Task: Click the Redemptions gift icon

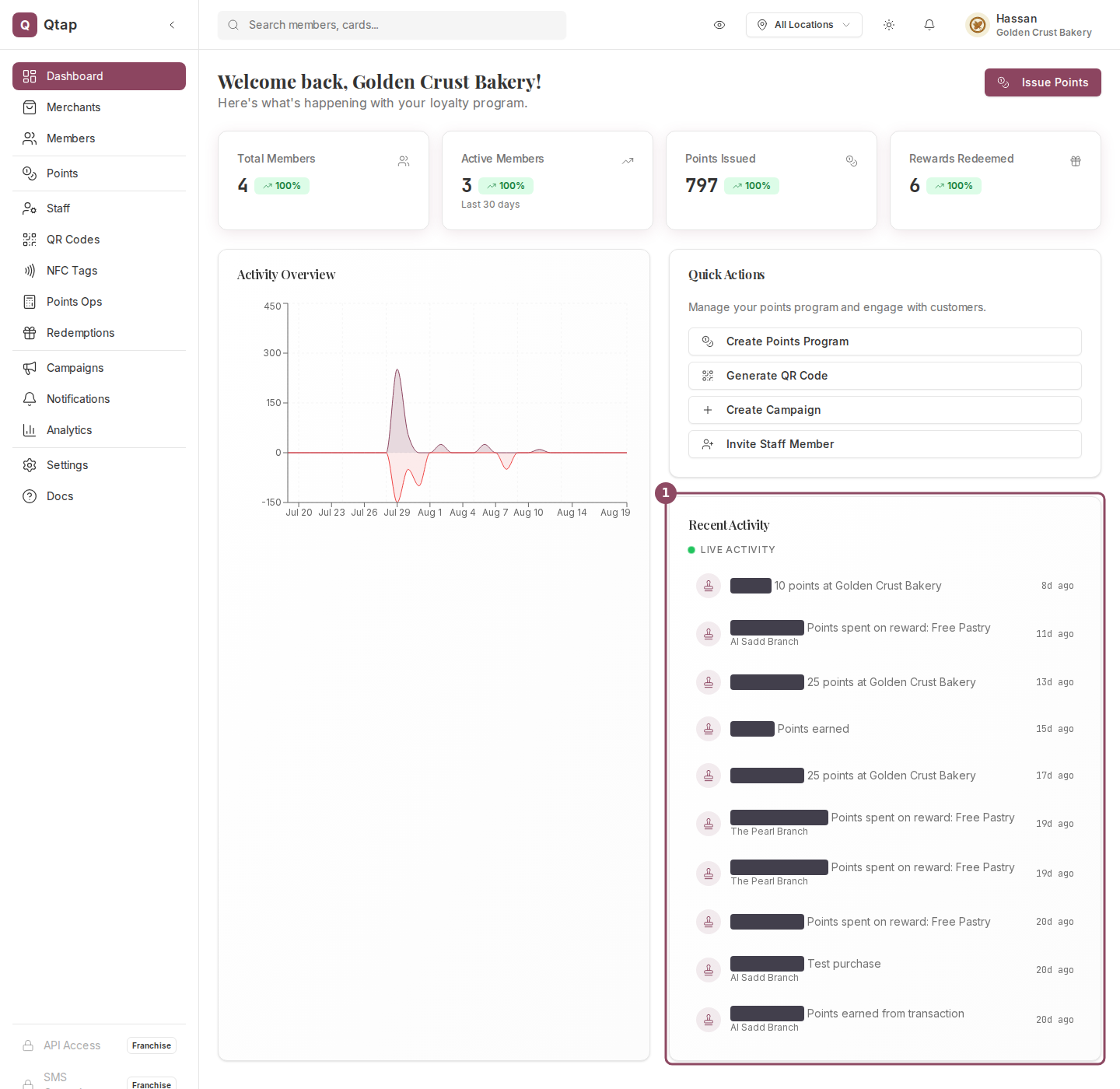Action: [x=30, y=333]
